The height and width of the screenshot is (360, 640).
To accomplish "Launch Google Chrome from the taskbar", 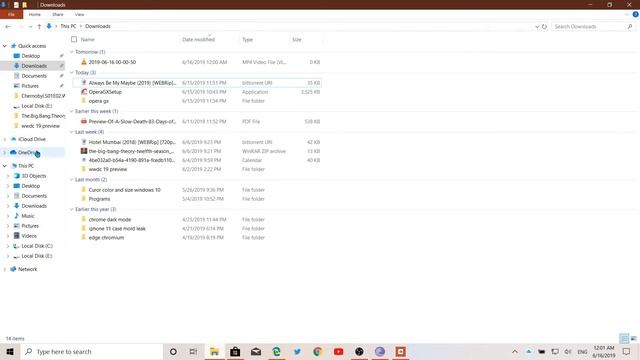I will [318, 351].
